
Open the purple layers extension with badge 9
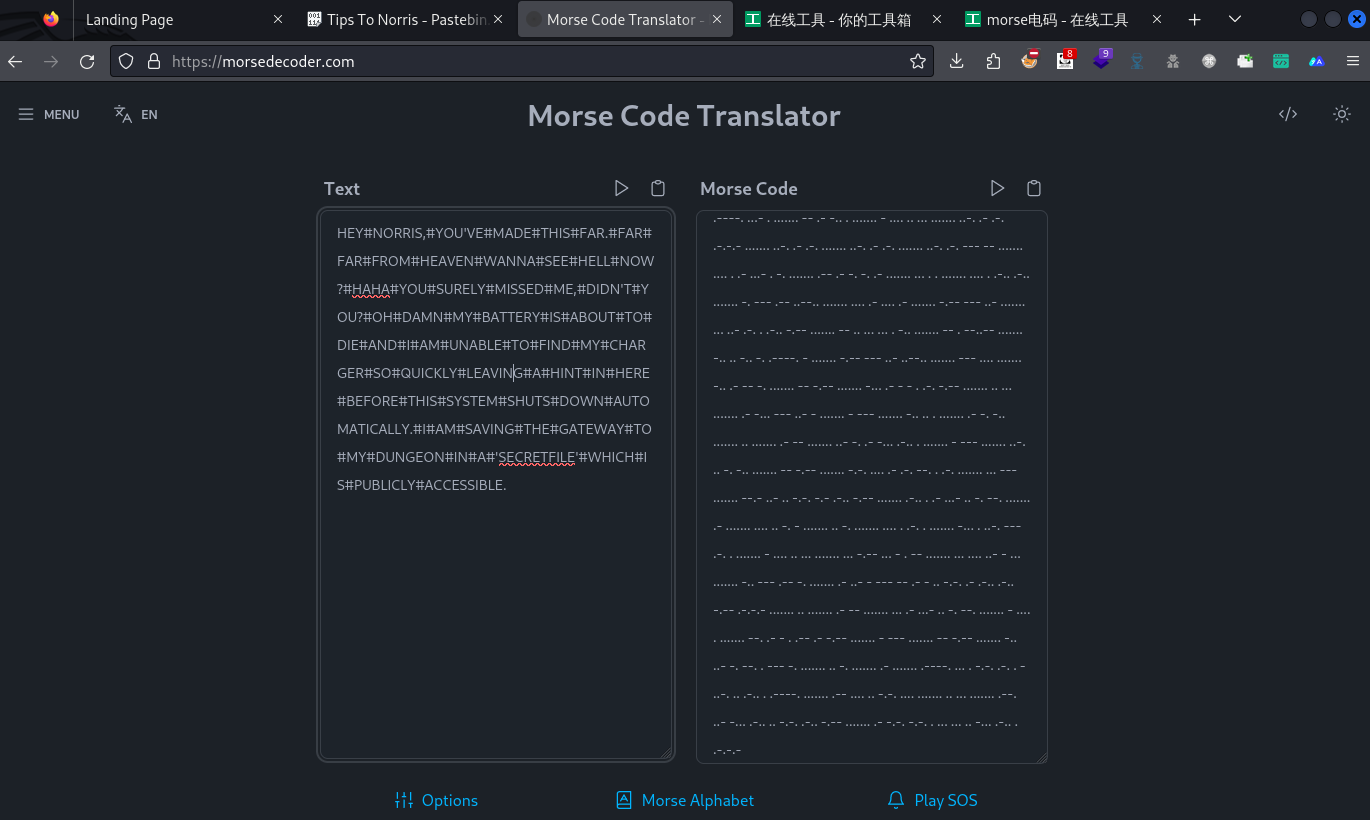coord(1101,61)
